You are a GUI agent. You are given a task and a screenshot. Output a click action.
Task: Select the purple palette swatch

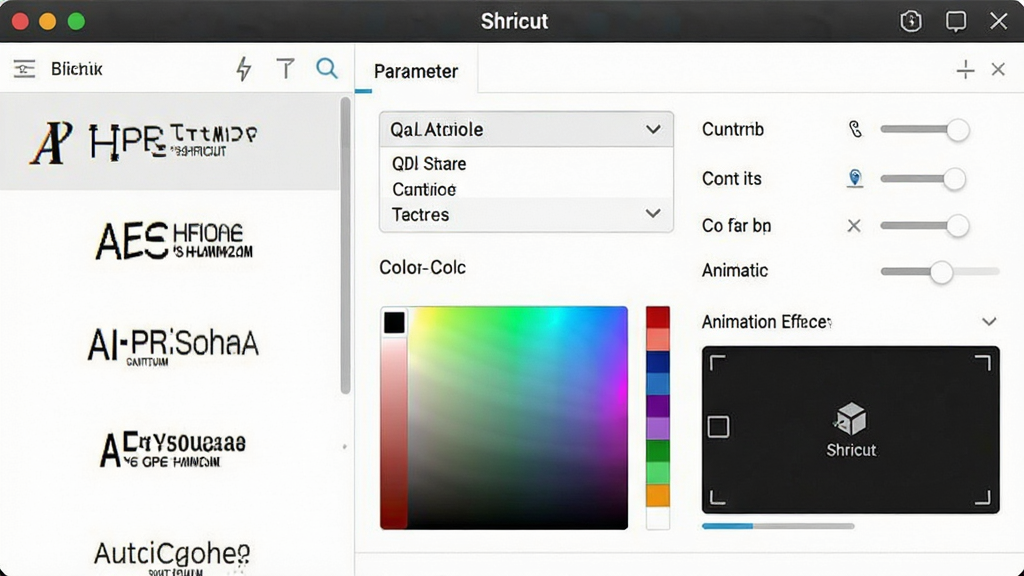tap(658, 406)
